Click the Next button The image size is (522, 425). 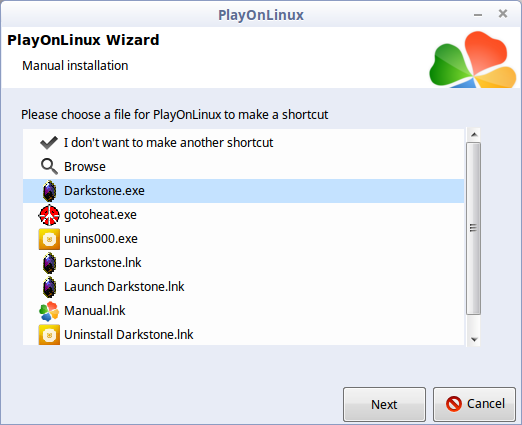384,404
